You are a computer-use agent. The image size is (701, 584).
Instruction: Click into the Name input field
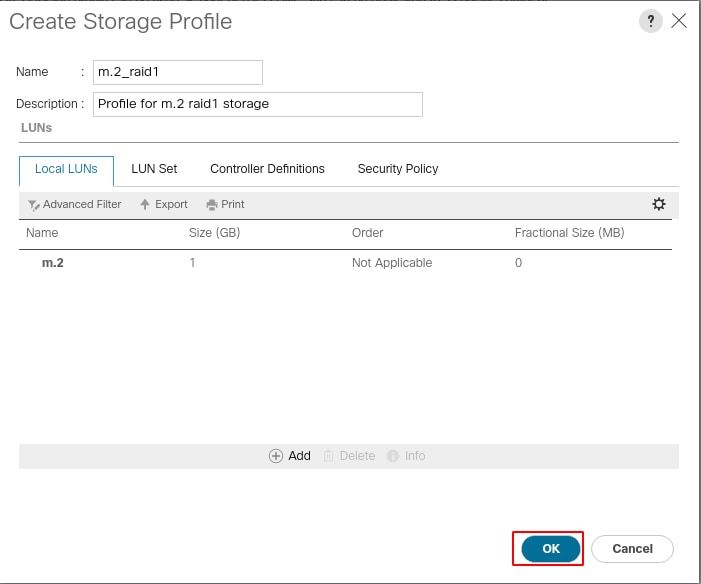tap(177, 72)
